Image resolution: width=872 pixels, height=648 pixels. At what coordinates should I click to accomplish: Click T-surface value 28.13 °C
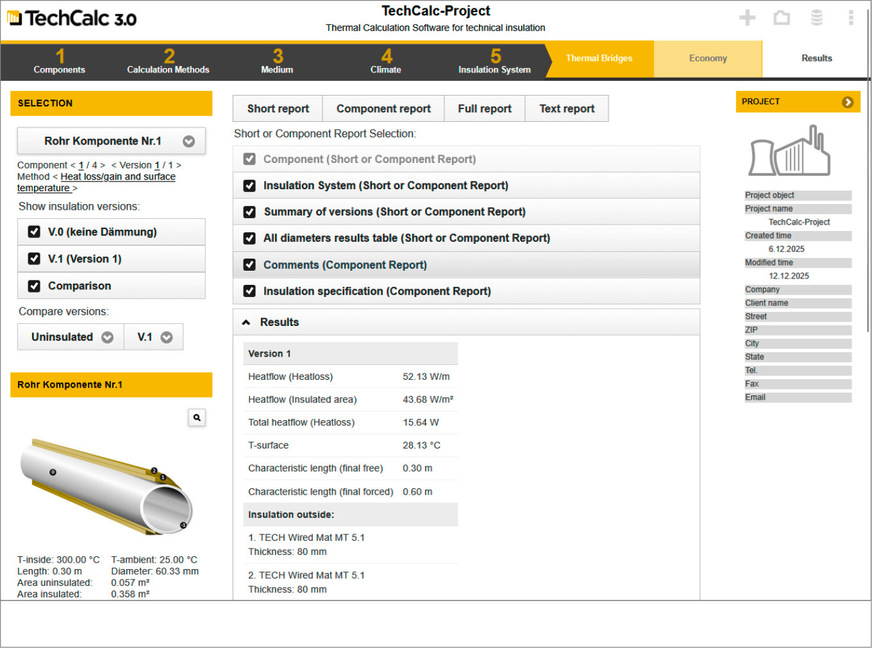click(x=421, y=446)
